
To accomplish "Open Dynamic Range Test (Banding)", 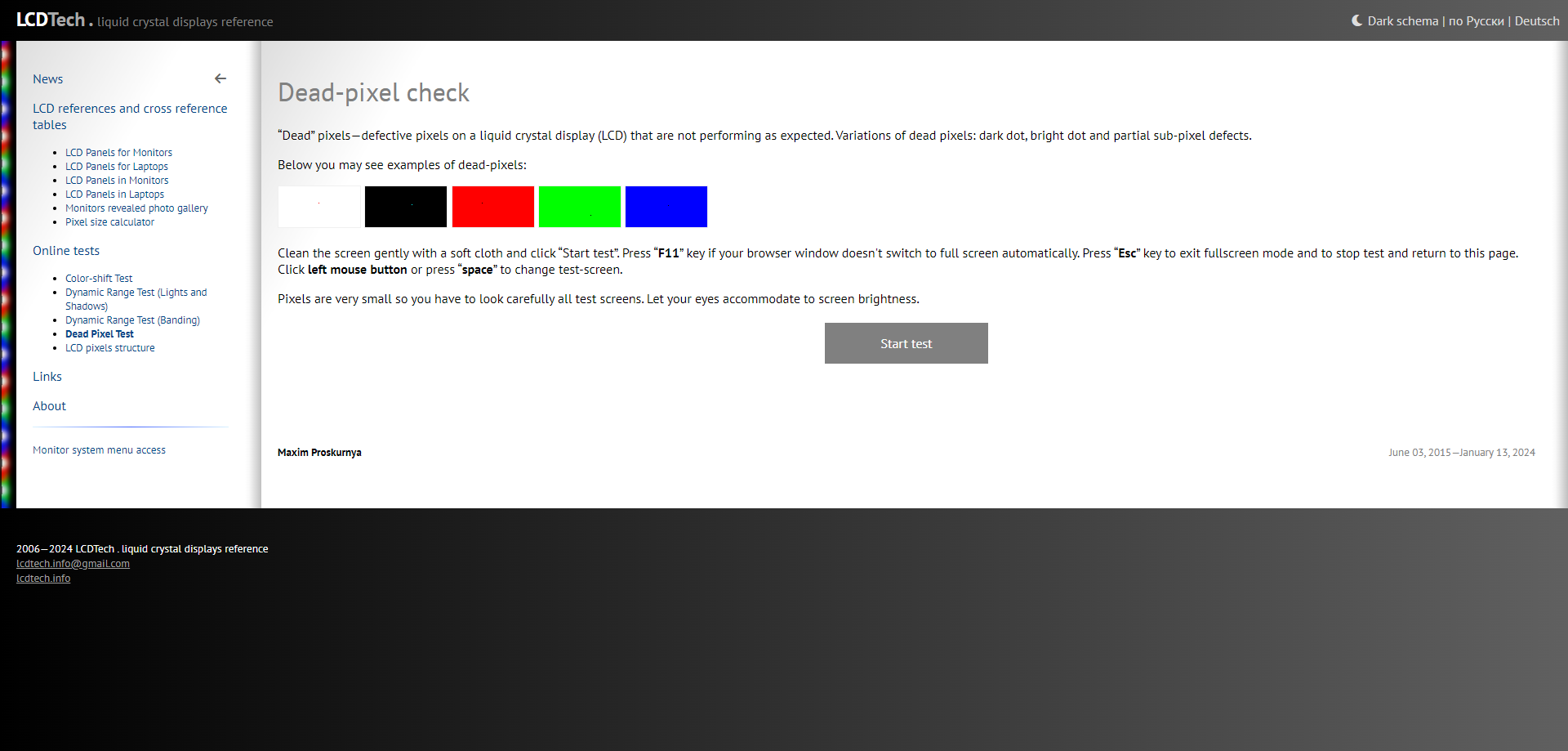I will (x=132, y=320).
